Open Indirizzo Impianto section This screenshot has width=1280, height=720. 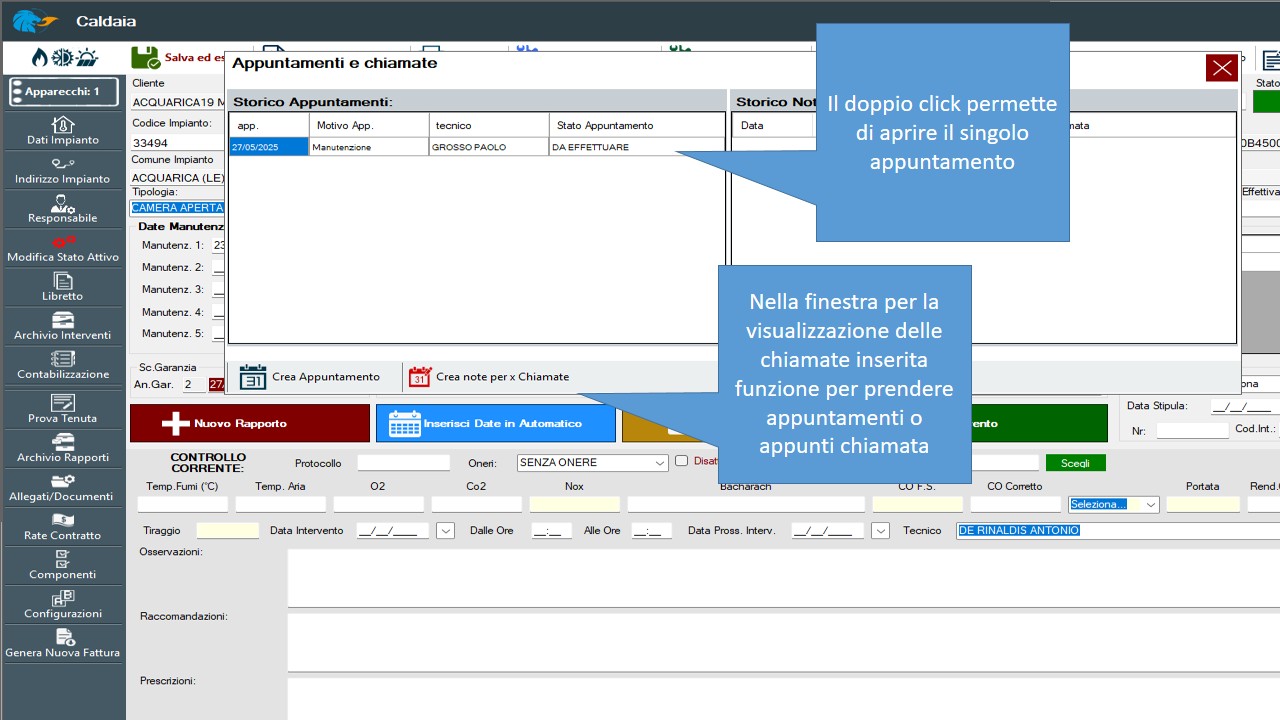tap(63, 170)
